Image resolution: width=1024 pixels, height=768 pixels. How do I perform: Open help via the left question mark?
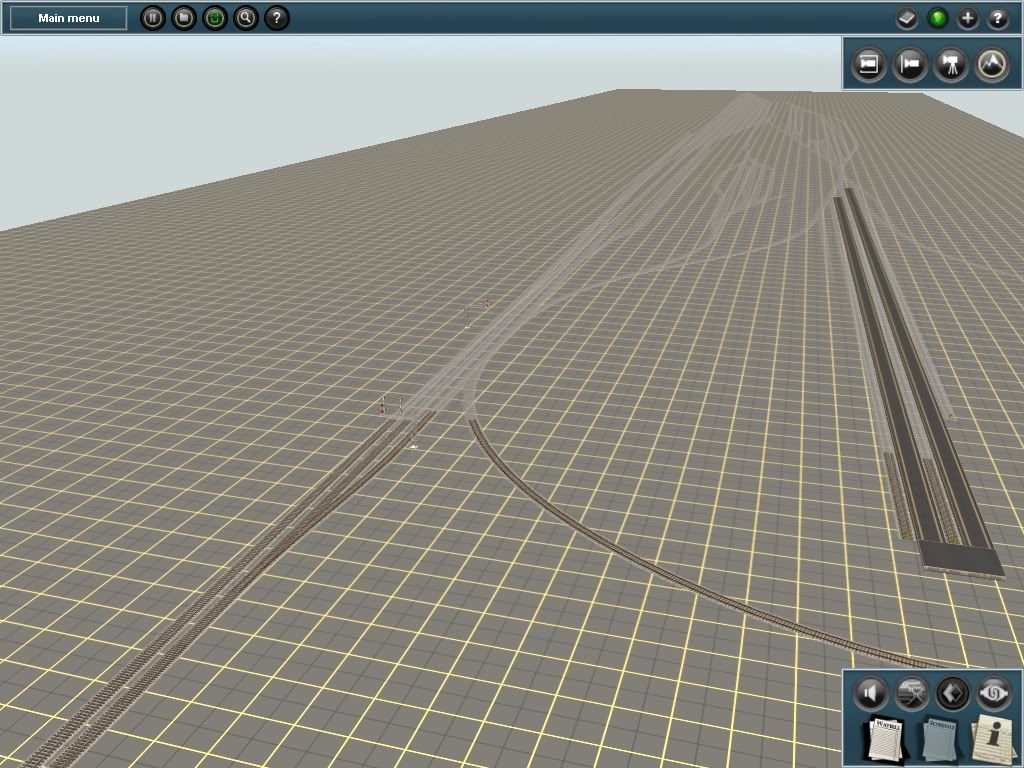tap(276, 18)
